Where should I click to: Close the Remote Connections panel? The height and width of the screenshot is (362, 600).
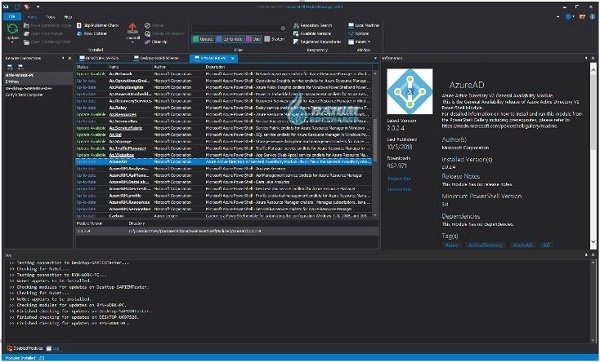click(70, 58)
